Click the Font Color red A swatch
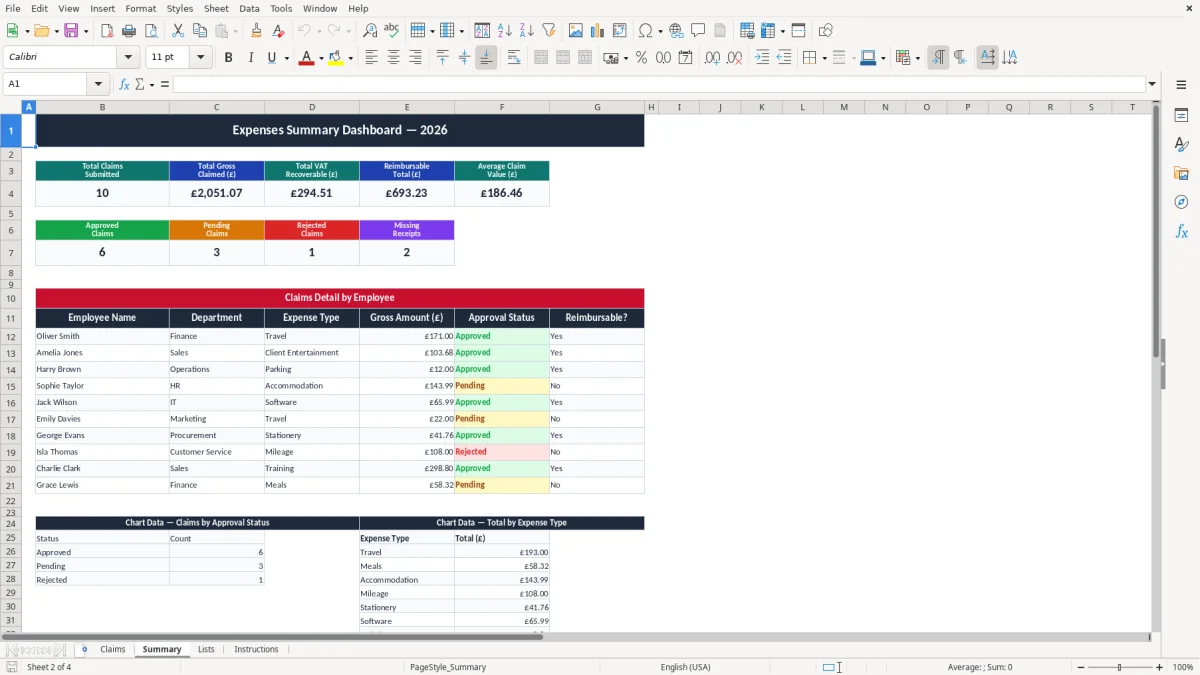 306,58
